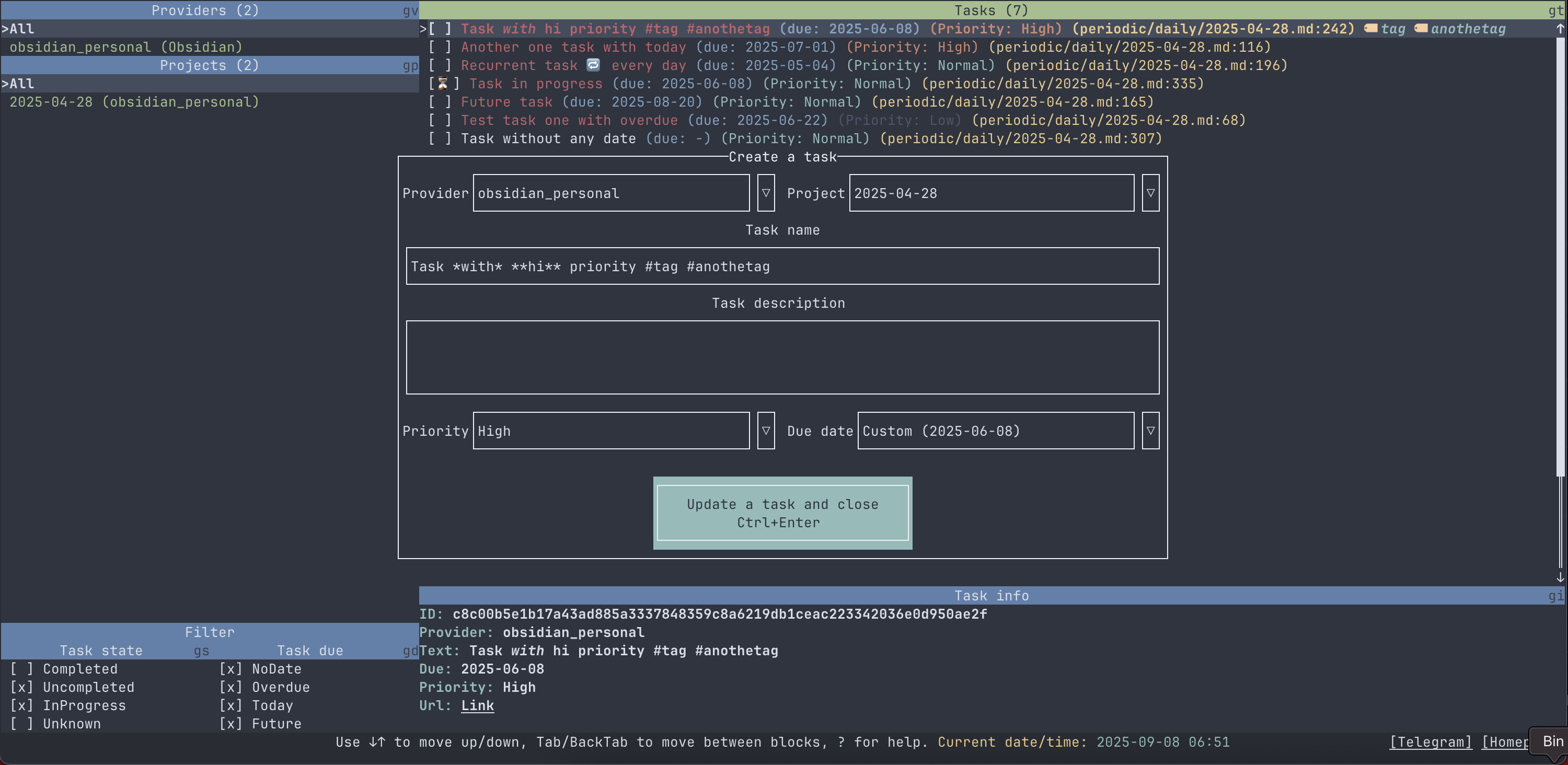Screen dimensions: 1568x765
Task: Click the tag icon before 'anothetag'
Action: [x=1421, y=28]
